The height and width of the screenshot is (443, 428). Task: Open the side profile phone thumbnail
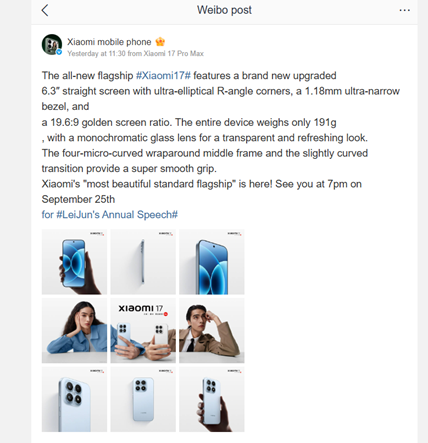coord(143,262)
